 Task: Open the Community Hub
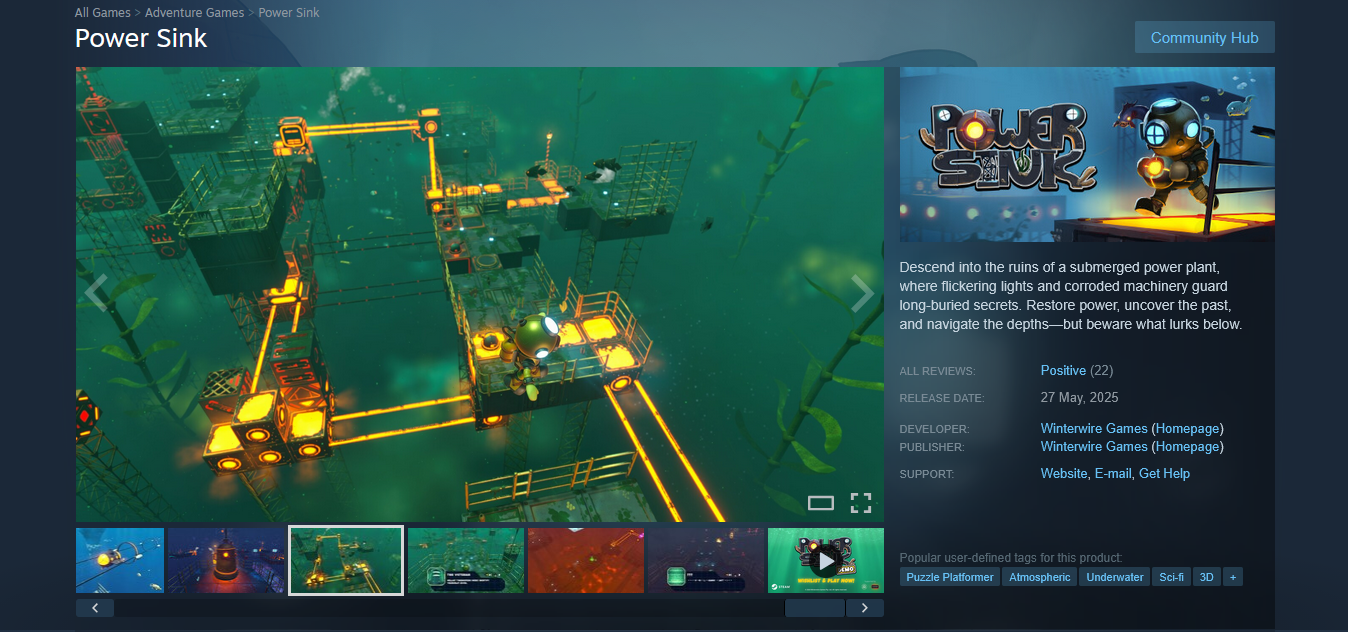[x=1204, y=37]
